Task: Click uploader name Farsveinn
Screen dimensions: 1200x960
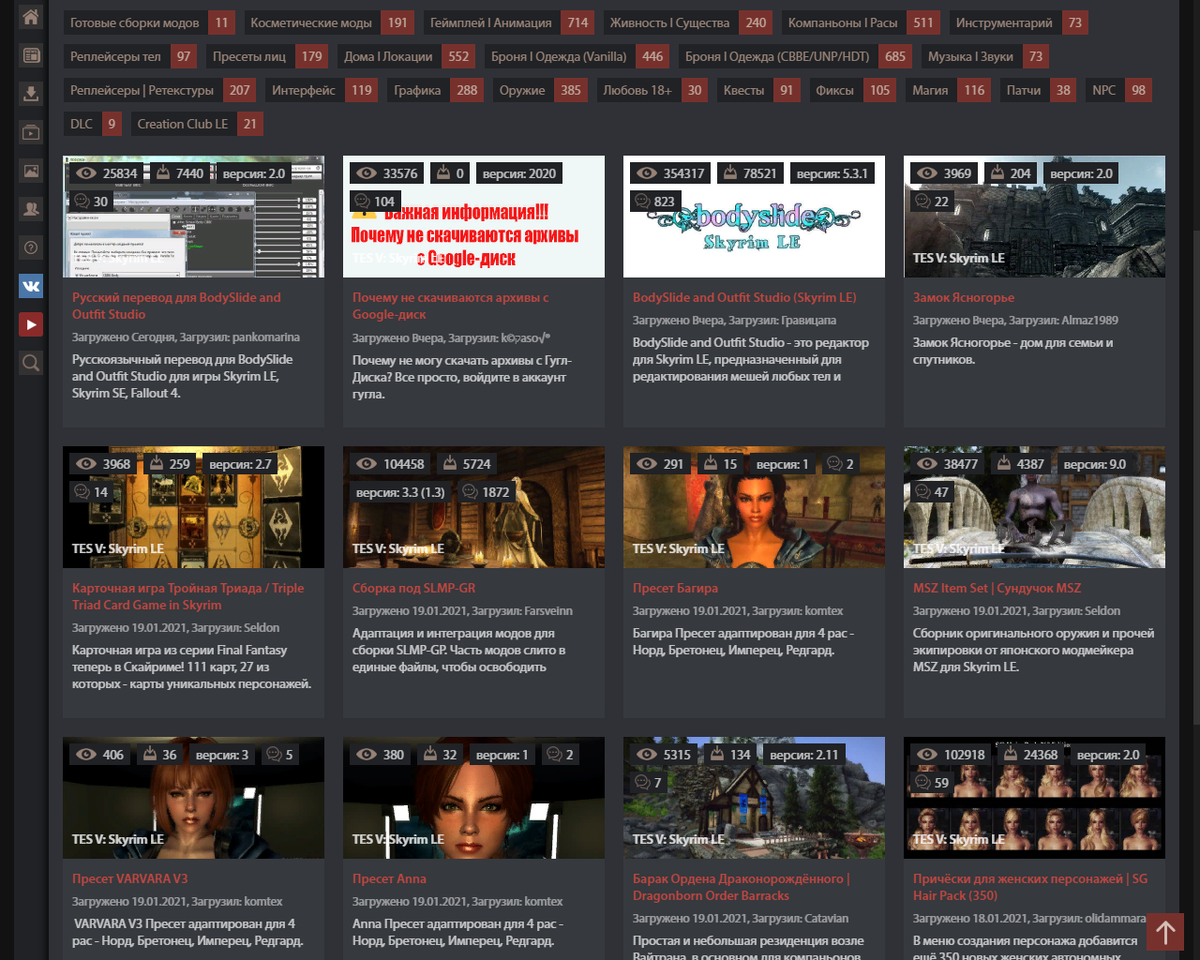Action: click(548, 611)
